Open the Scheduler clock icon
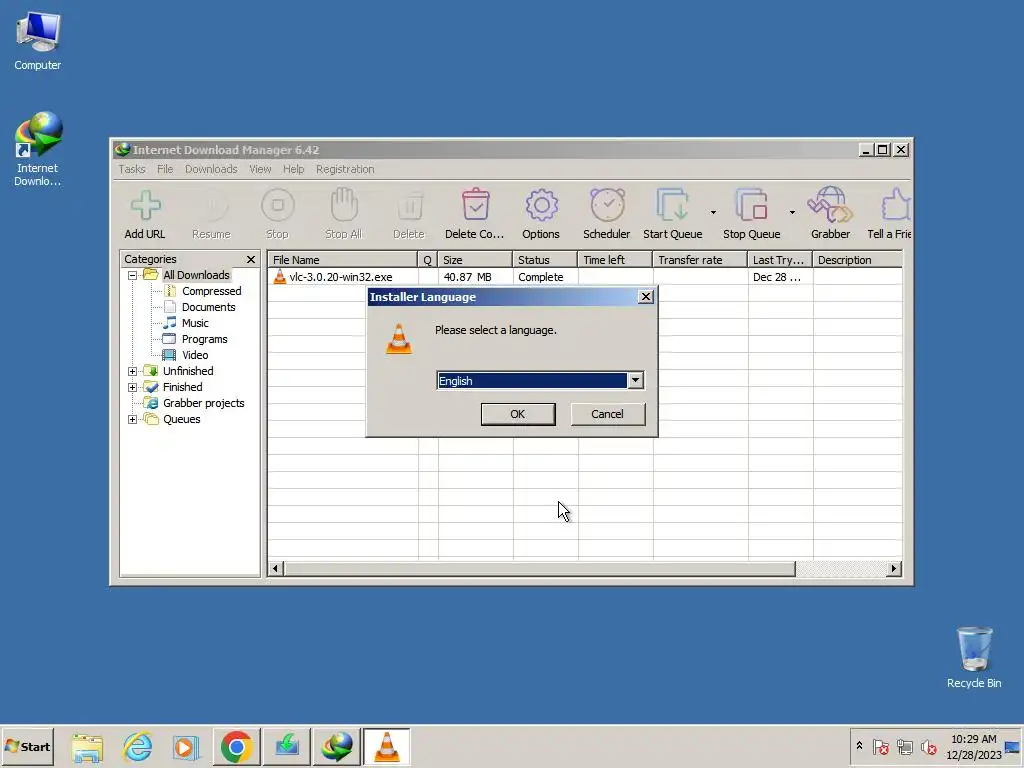Screen dimensions: 1024x768 [607, 205]
